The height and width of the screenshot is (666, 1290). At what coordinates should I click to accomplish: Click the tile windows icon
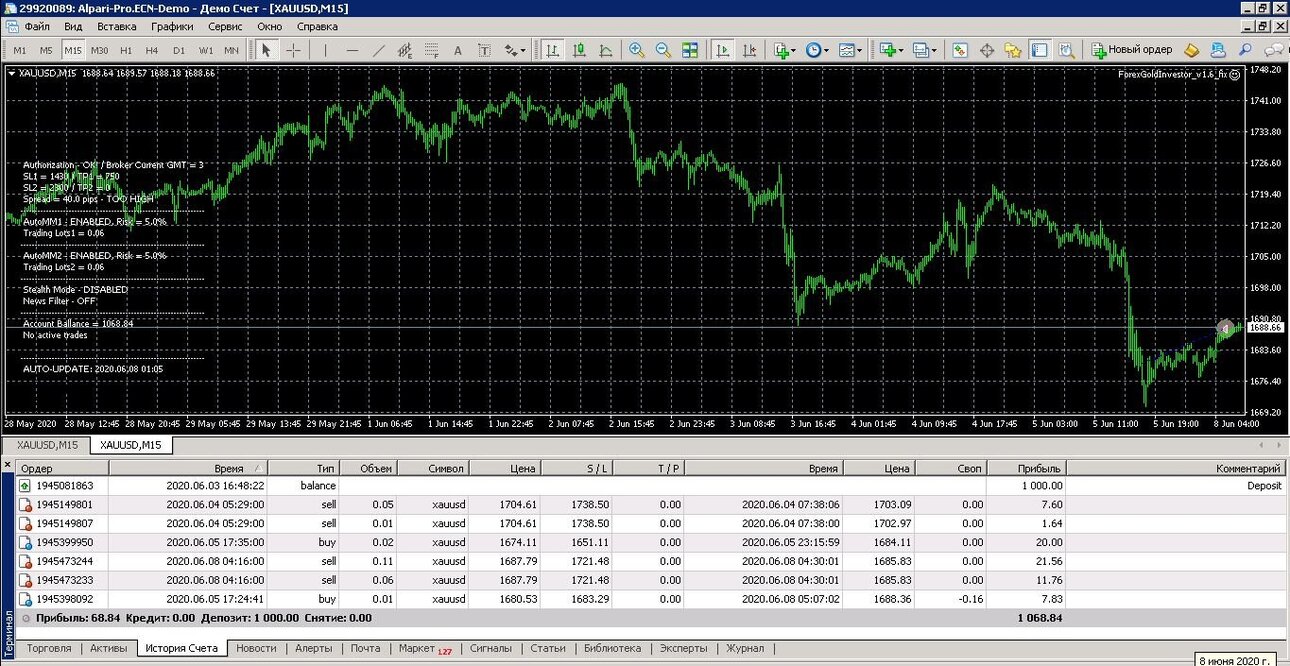pos(690,50)
